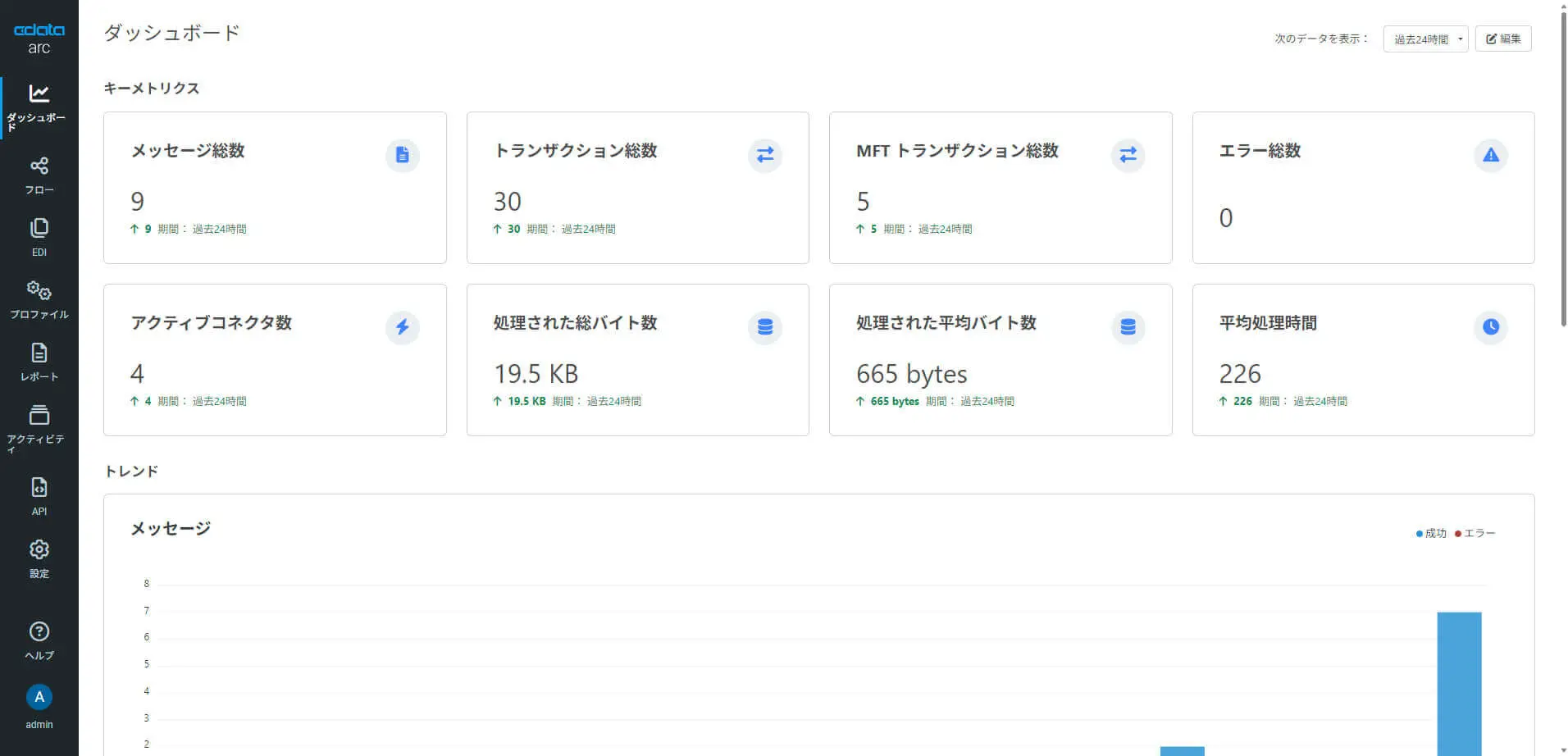The image size is (1568, 756).
Task: Click the clock icon on 平均処理時間 card
Action: tap(1490, 327)
